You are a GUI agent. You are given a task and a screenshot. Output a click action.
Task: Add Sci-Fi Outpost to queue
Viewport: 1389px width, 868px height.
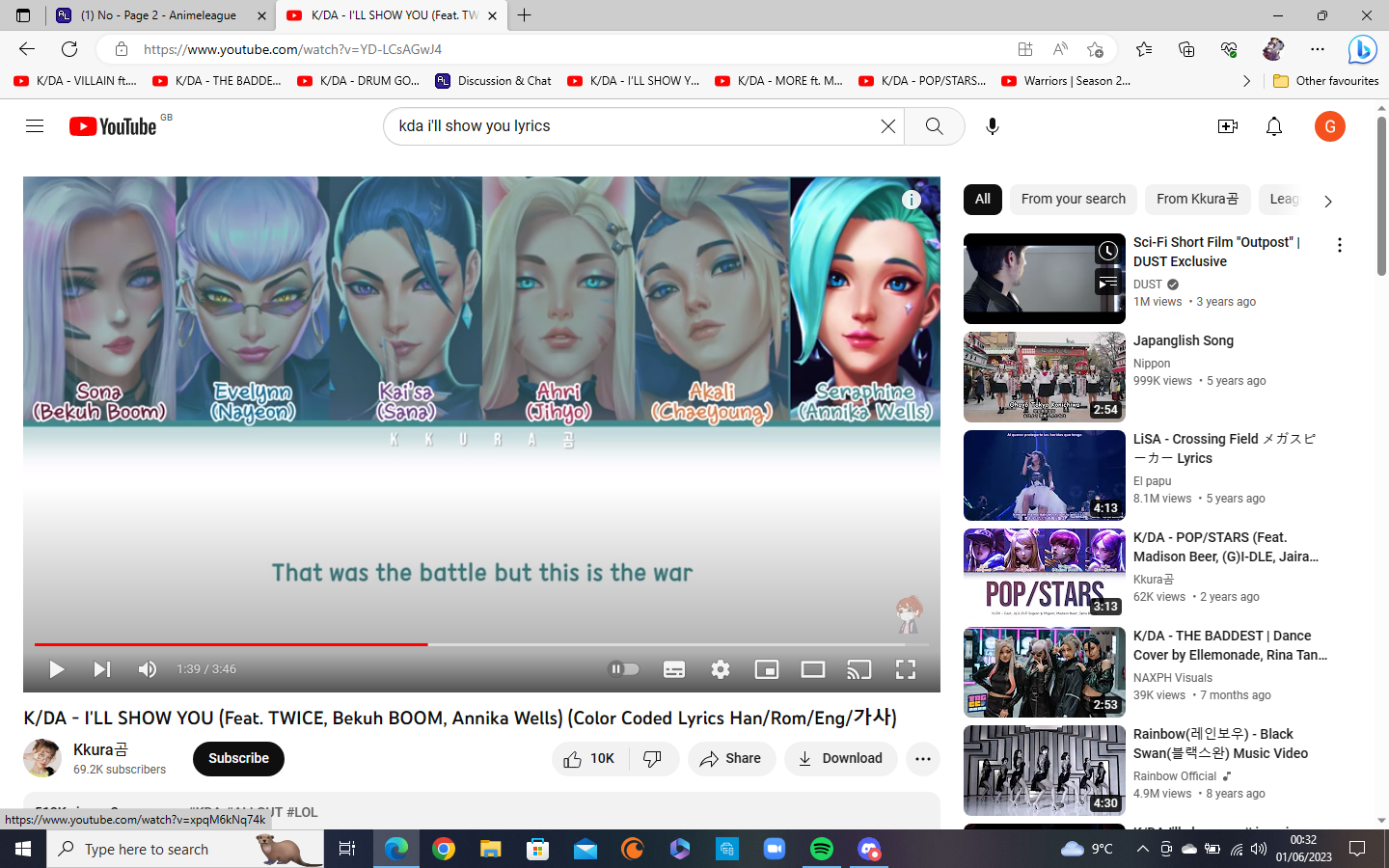1108,283
